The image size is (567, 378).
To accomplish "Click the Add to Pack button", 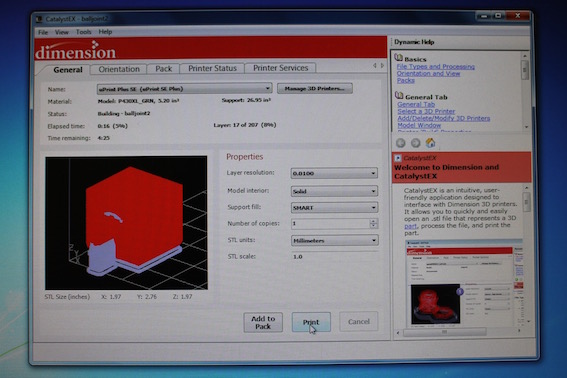I will point(263,322).
